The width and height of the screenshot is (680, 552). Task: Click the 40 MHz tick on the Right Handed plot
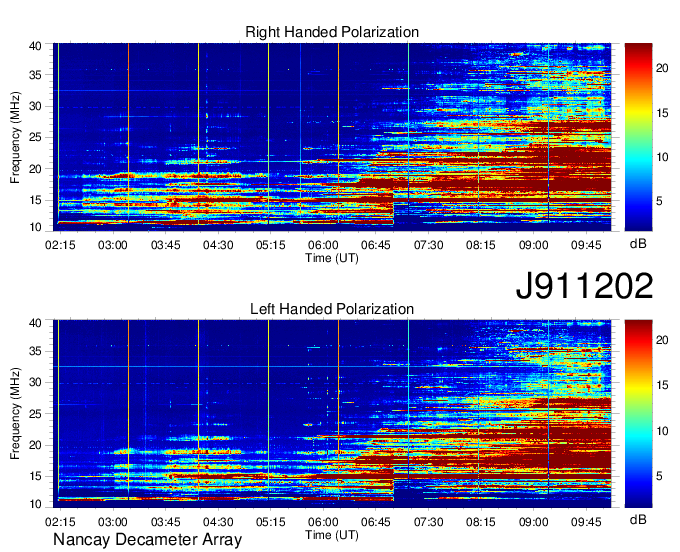tap(35, 46)
